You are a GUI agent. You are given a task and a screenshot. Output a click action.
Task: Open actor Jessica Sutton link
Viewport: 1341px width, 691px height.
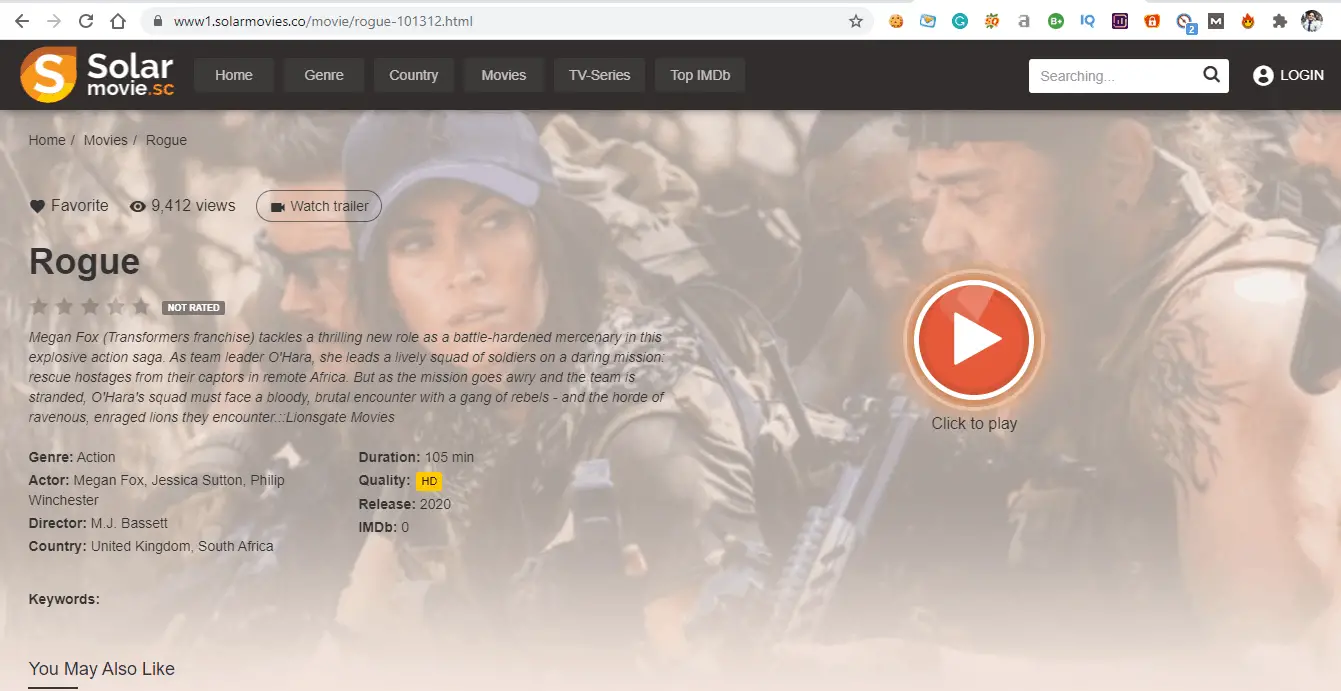point(198,480)
